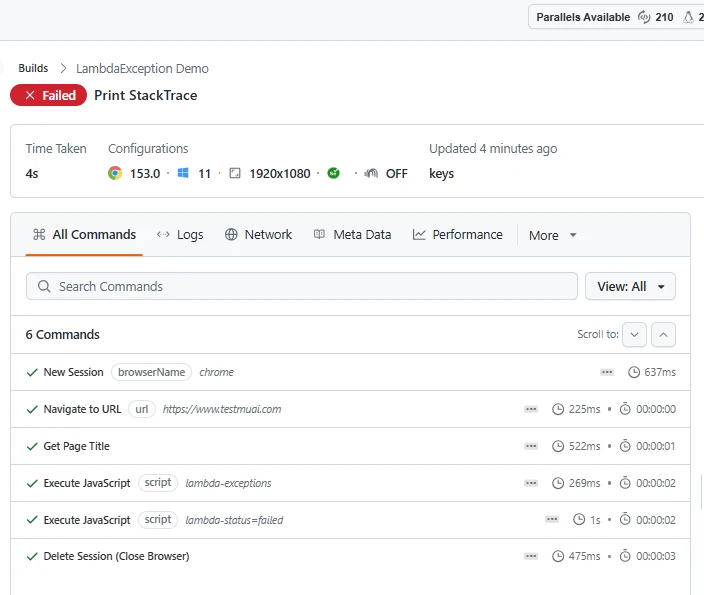Image resolution: width=704 pixels, height=595 pixels.
Task: Open ellipsis menu for Delete Session
Action: pos(531,556)
